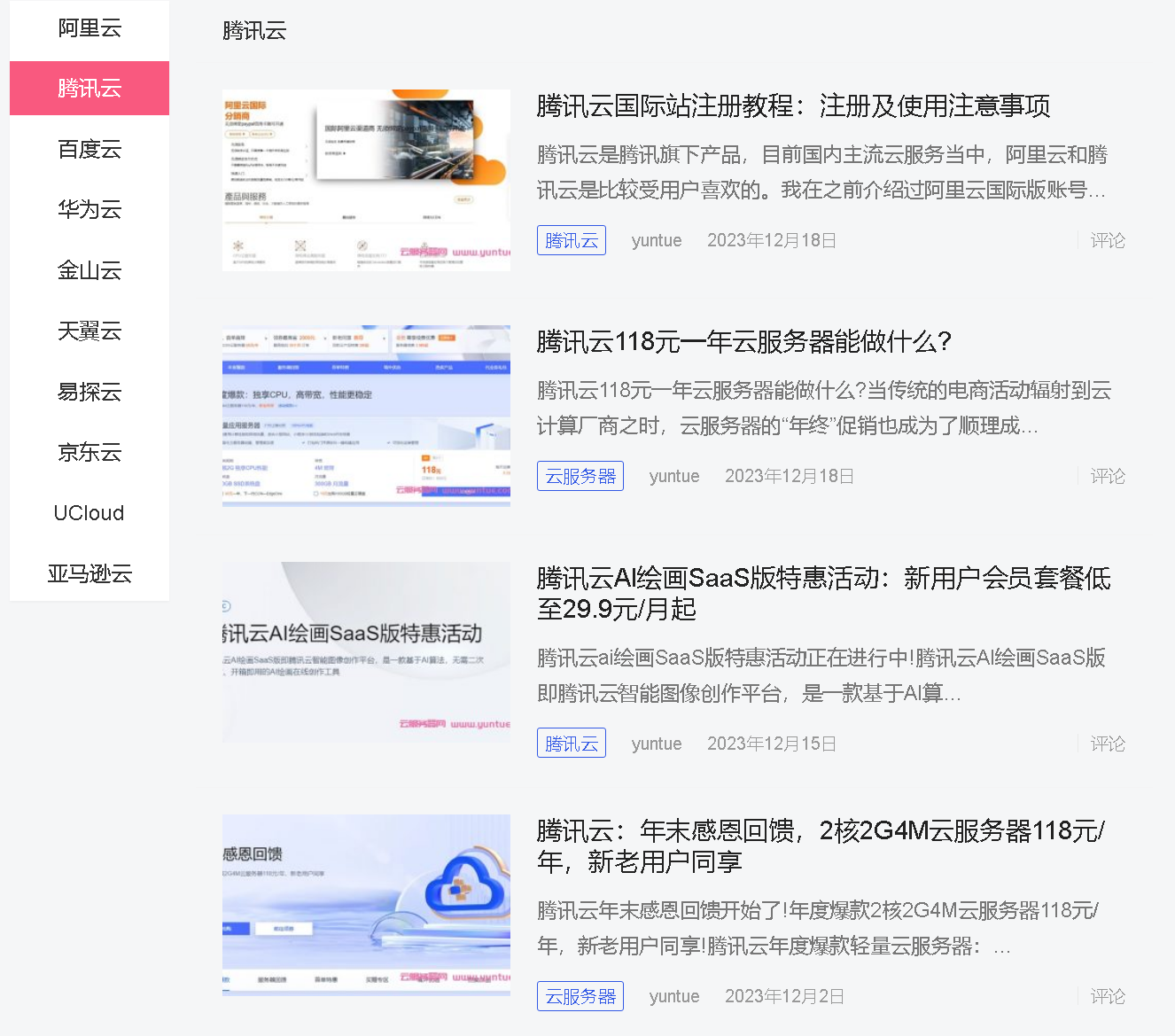Image resolution: width=1175 pixels, height=1036 pixels.
Task: Click excerpt starting 腾讯云ai绘画SaaS版特惠活动正在进行中
Action: point(821,675)
